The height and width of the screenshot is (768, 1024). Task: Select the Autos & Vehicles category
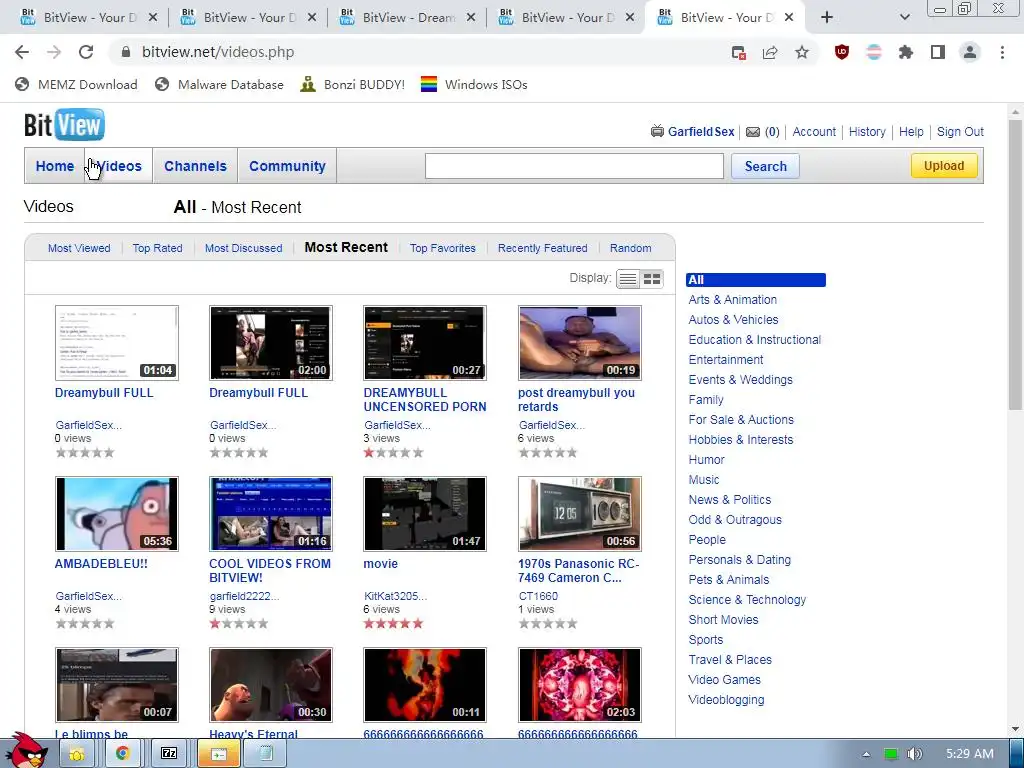point(733,320)
